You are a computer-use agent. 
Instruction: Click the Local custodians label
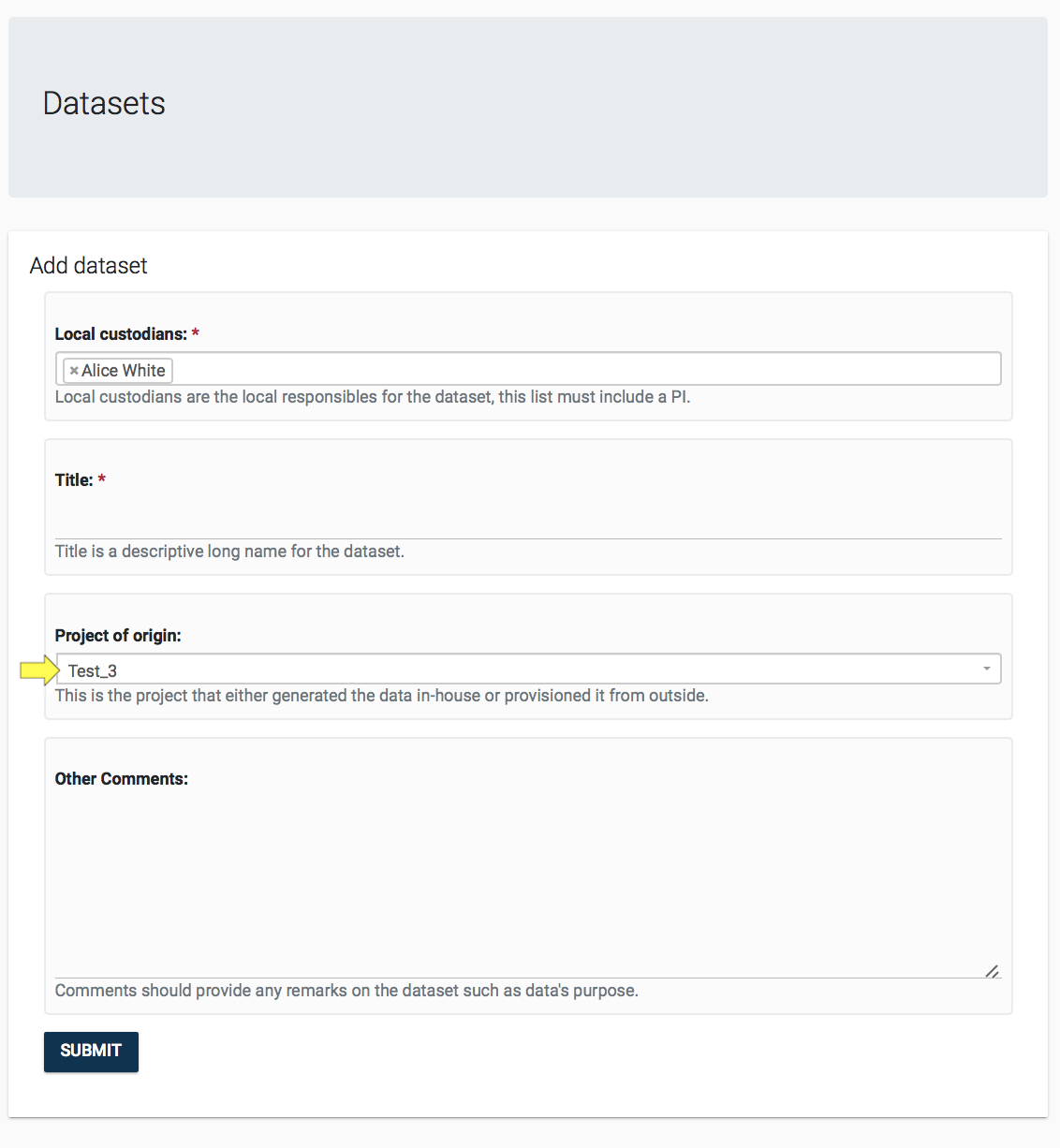pyautogui.click(x=121, y=334)
